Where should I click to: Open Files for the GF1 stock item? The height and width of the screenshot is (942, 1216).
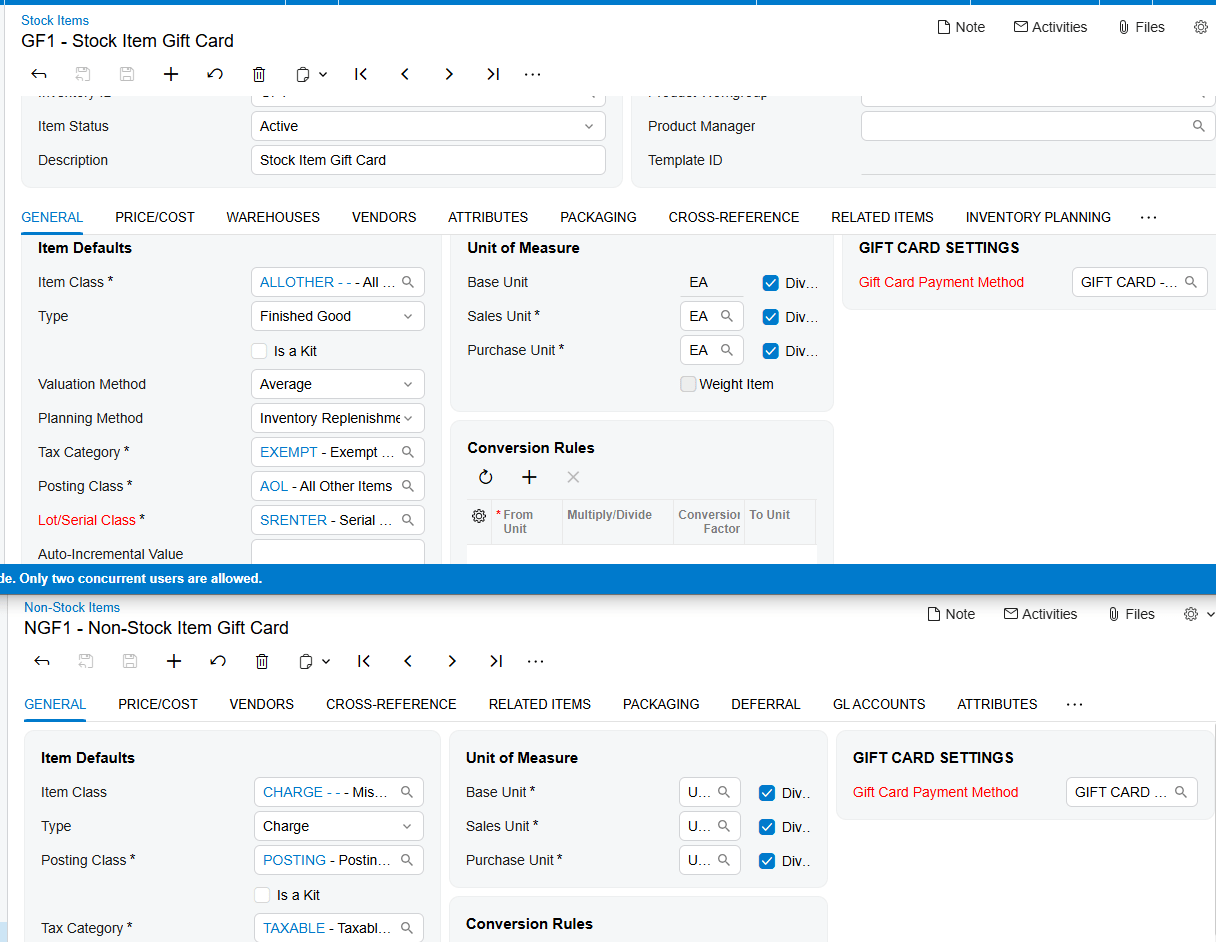(1141, 27)
